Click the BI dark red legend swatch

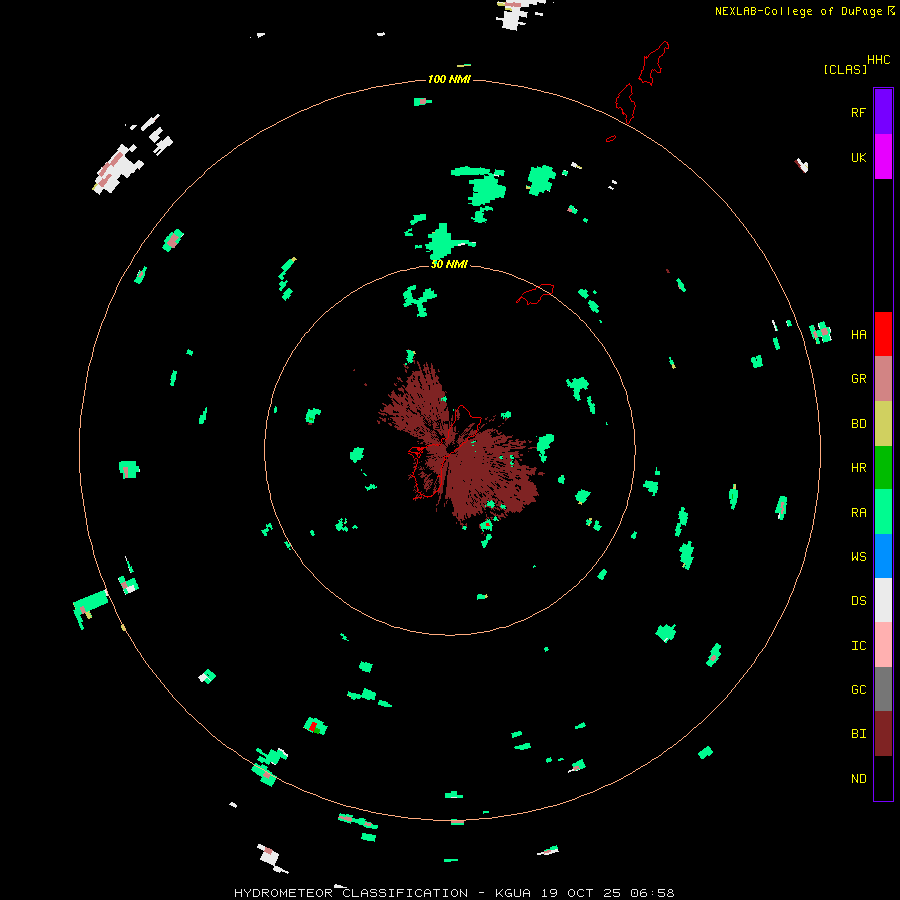[x=883, y=734]
